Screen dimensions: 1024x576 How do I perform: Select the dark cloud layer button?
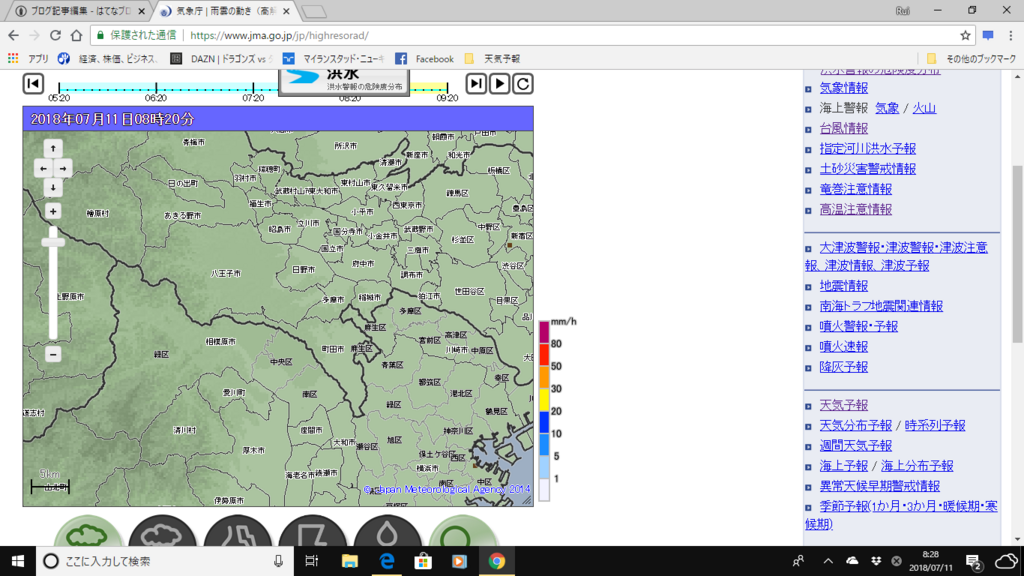pyautogui.click(x=163, y=532)
